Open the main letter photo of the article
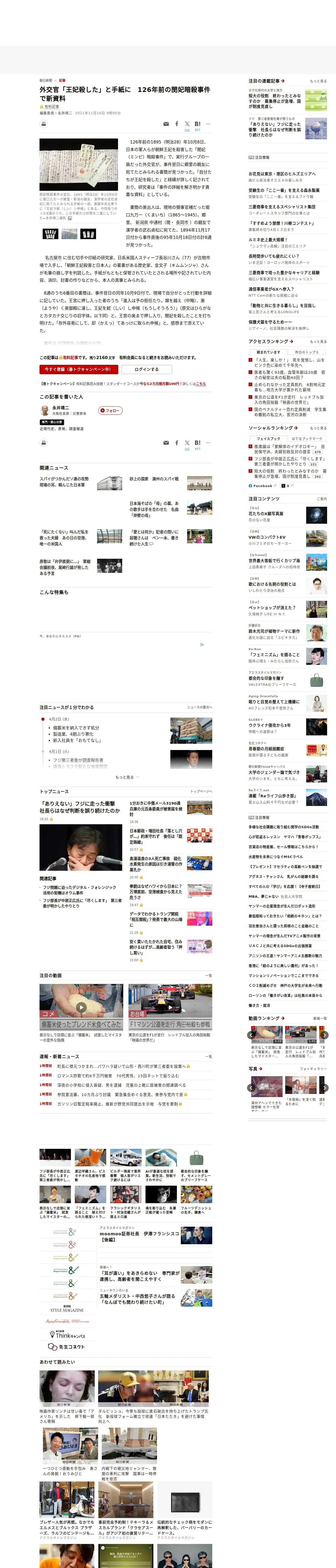Screen dimensions: 336x1568 [79, 165]
